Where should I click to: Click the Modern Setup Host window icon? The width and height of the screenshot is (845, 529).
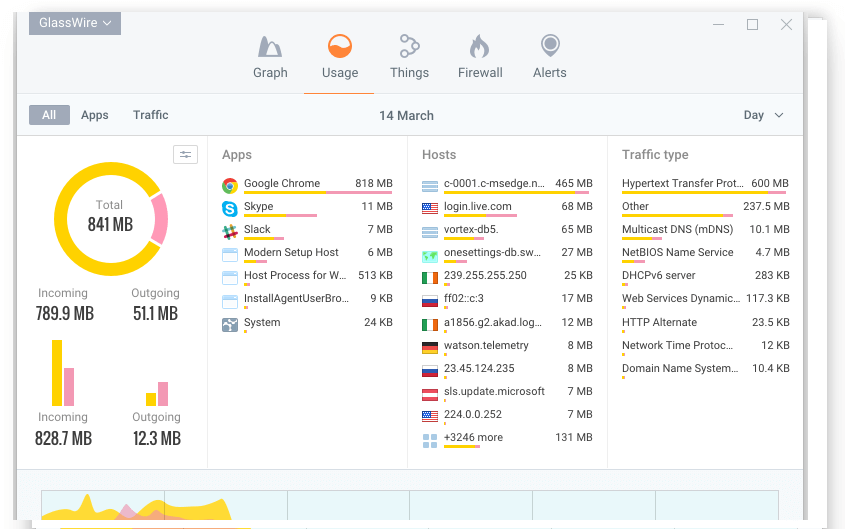[x=230, y=255]
